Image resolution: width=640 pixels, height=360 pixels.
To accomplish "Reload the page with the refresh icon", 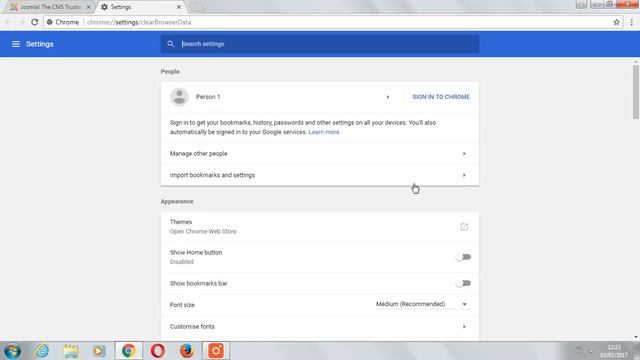I will [x=35, y=22].
